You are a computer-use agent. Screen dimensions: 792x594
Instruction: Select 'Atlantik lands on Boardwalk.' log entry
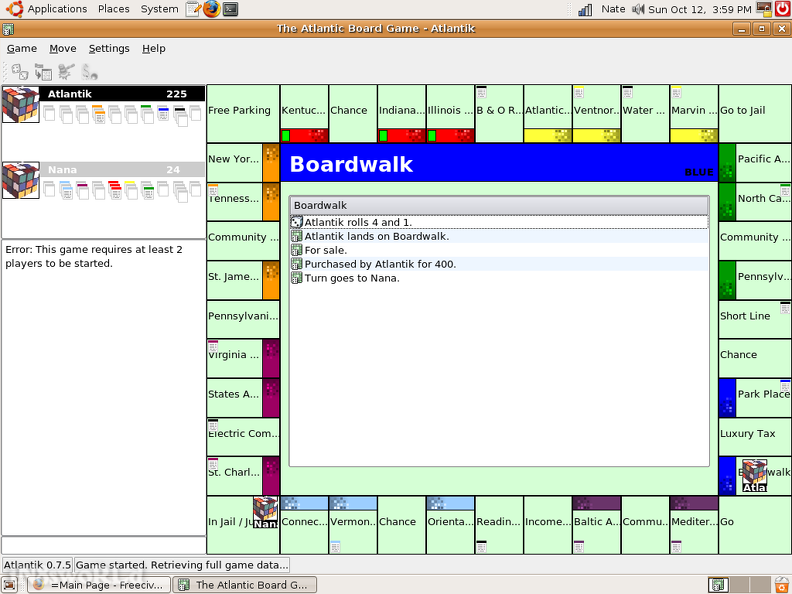tap(499, 236)
